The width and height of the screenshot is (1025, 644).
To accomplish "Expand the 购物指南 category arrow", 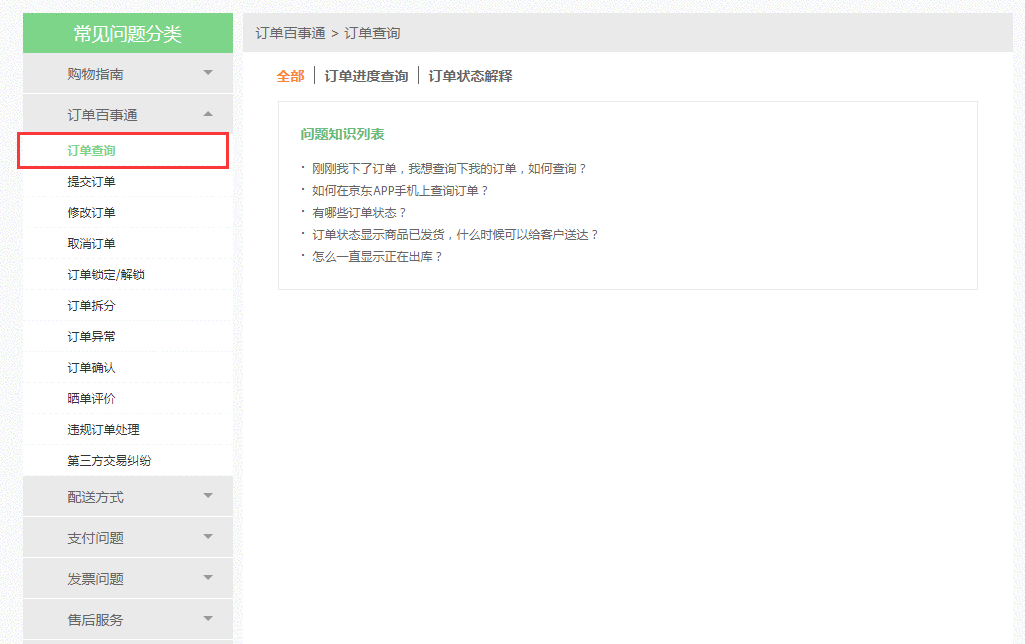I will click(208, 73).
